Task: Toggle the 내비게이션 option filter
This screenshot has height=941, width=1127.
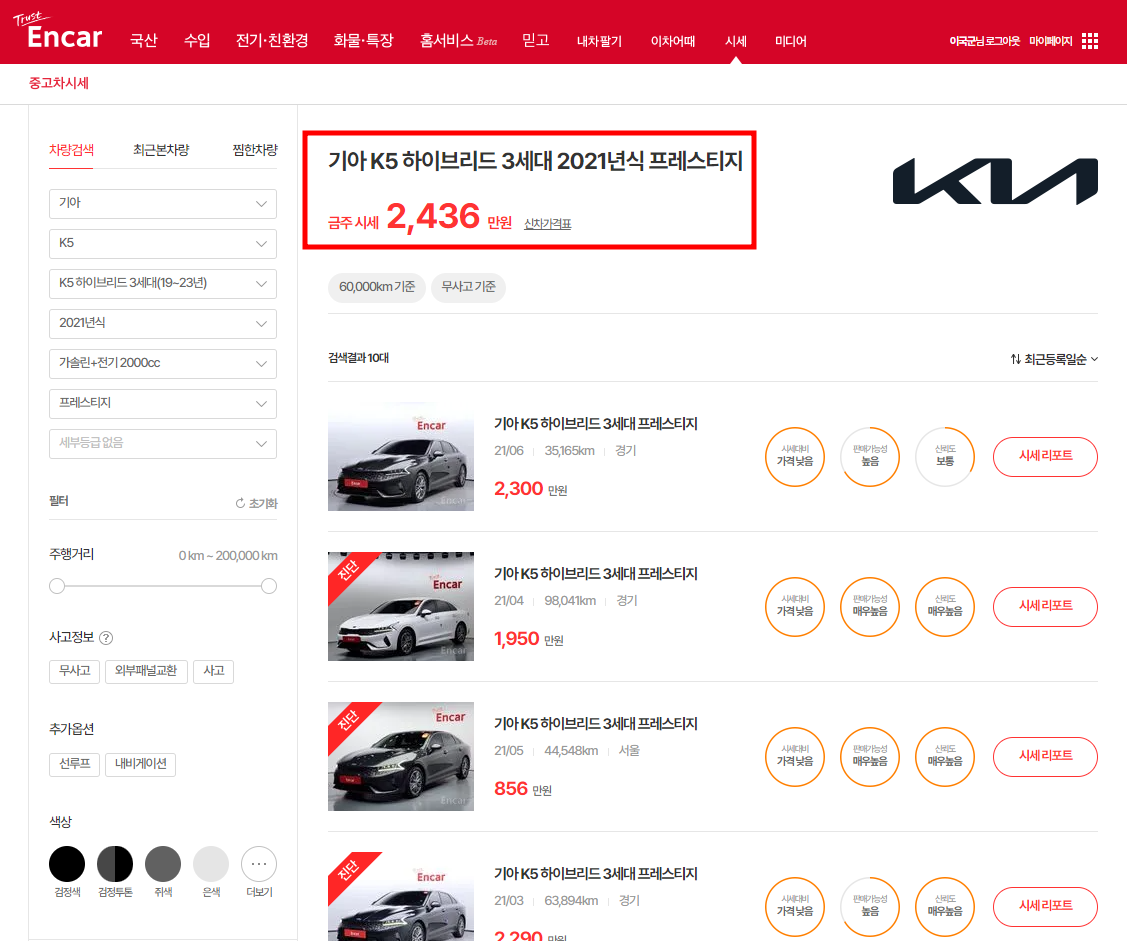Action: [x=140, y=764]
